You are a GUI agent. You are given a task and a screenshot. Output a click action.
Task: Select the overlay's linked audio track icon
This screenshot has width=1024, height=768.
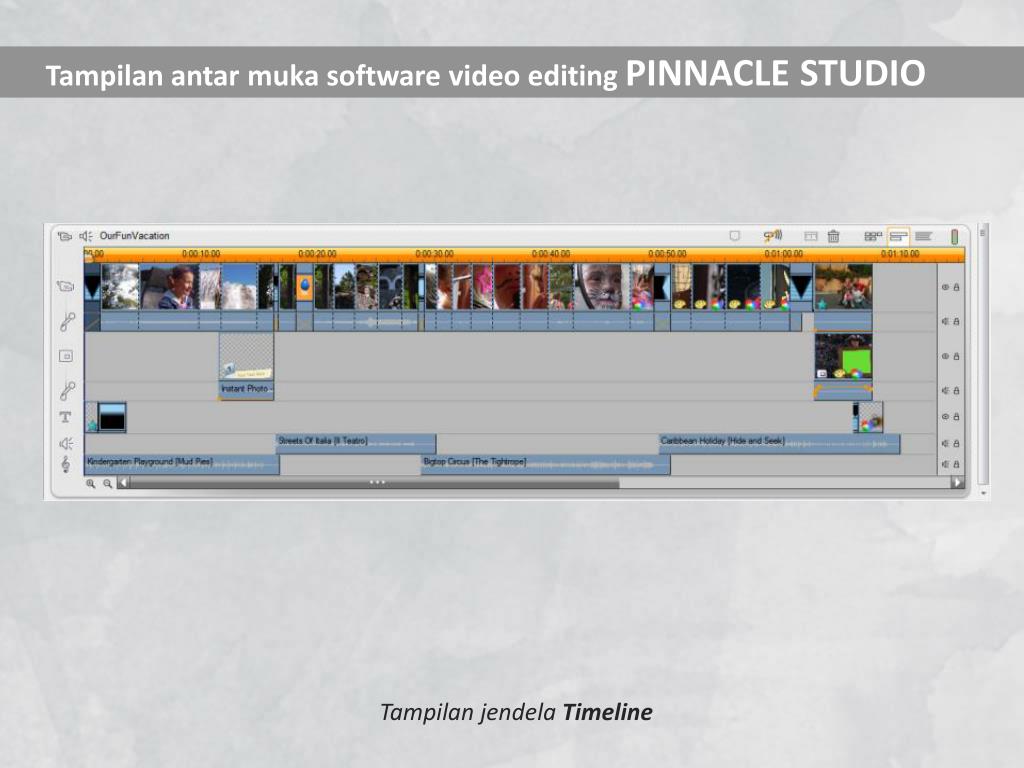67,391
